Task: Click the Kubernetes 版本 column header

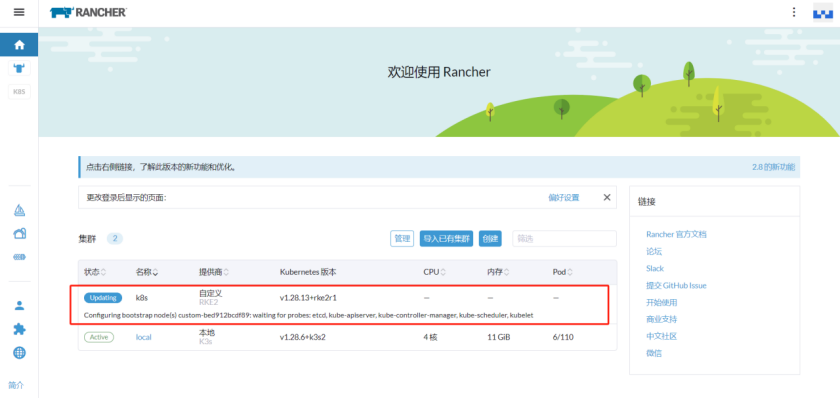Action: coord(308,272)
